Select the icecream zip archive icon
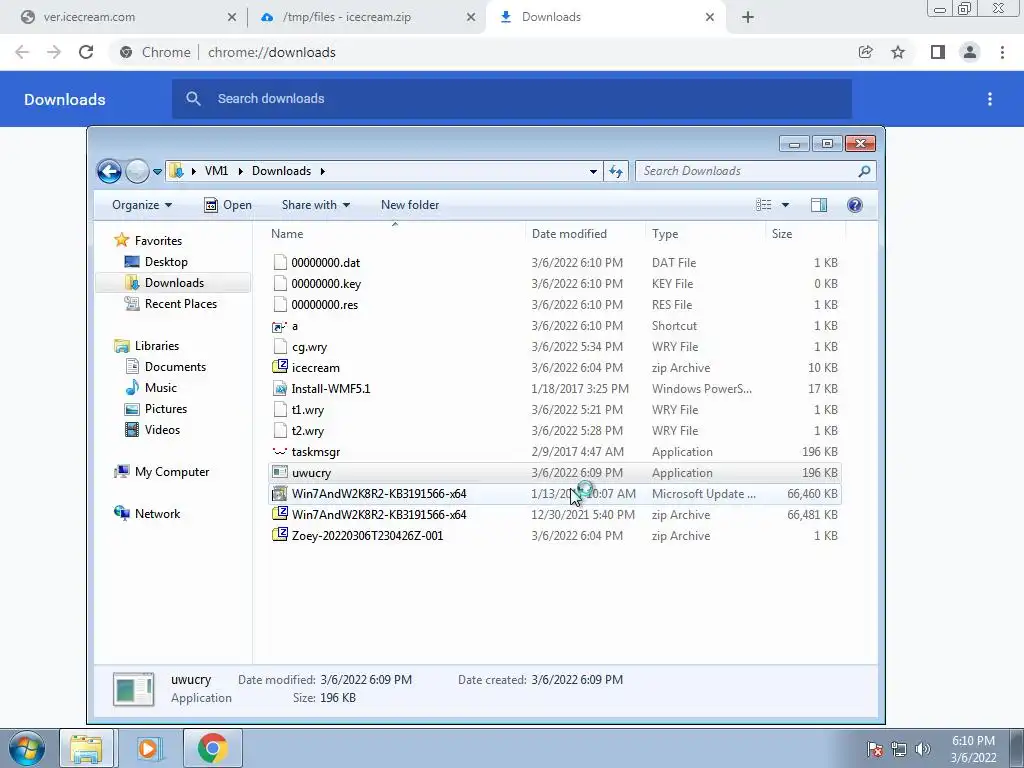Viewport: 1024px width, 768px height. pos(280,367)
